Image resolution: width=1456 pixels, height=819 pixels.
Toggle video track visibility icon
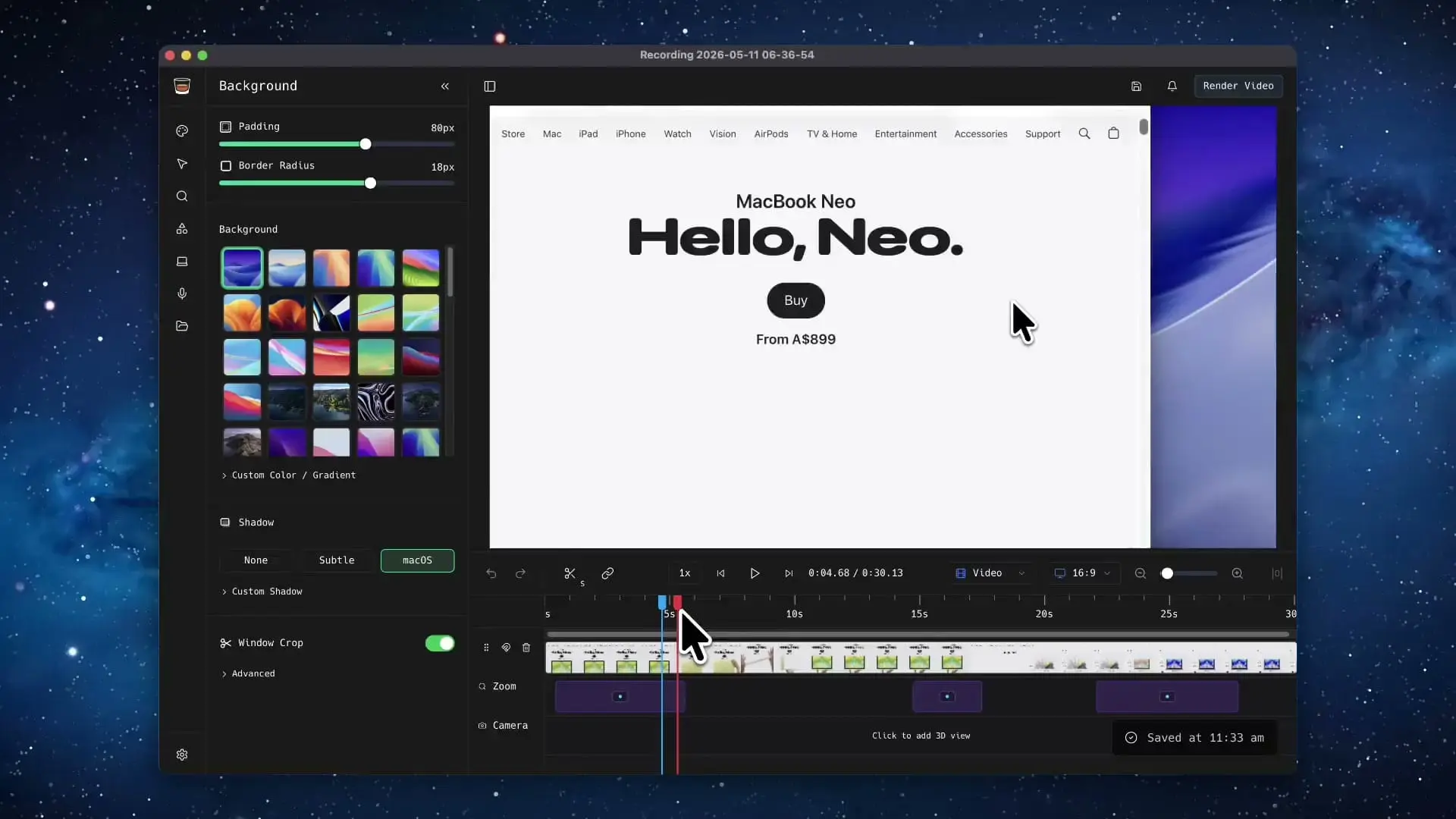(x=506, y=648)
